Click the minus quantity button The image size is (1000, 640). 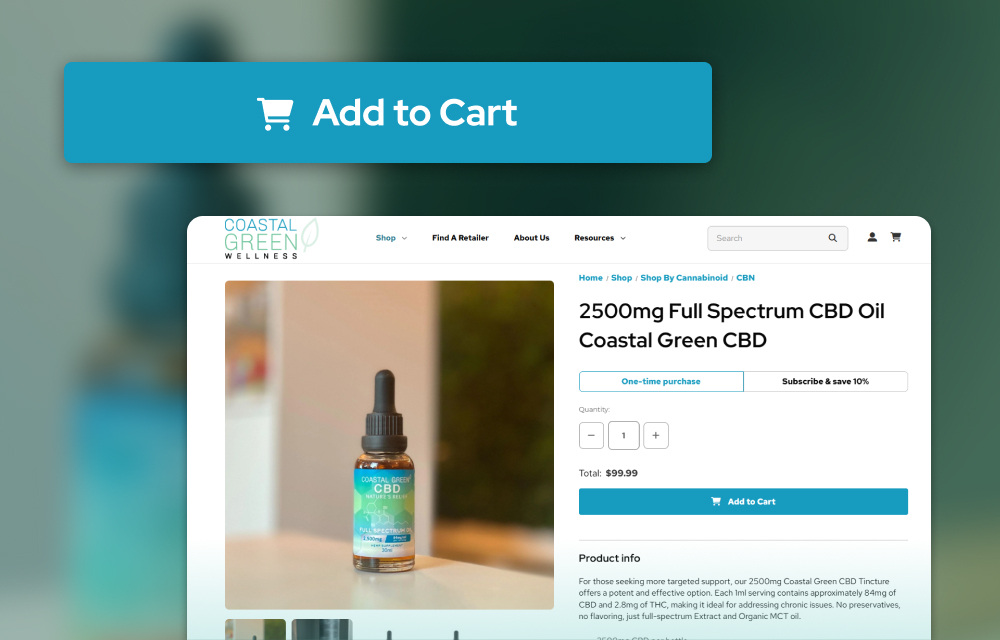[x=591, y=435]
